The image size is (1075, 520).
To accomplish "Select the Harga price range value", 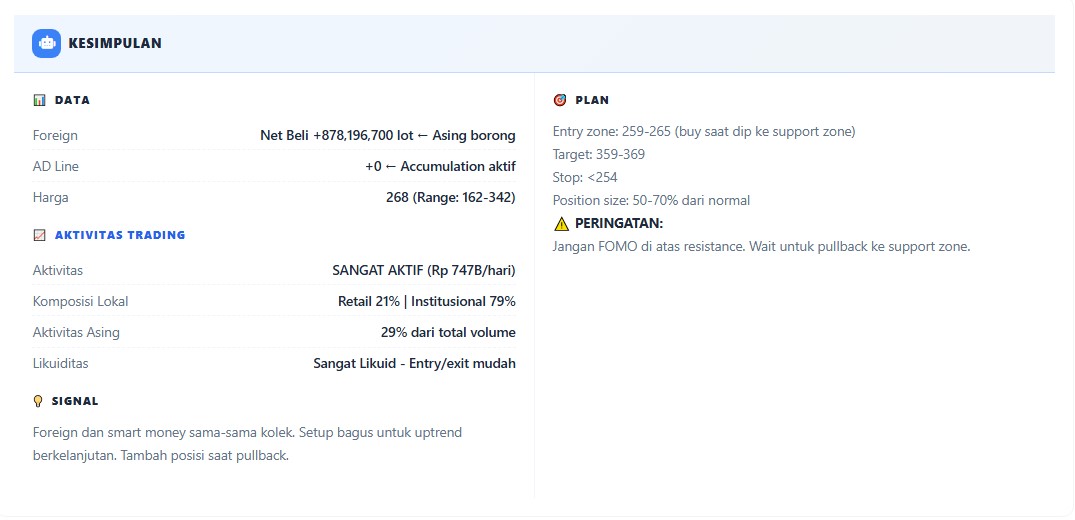I will point(450,197).
